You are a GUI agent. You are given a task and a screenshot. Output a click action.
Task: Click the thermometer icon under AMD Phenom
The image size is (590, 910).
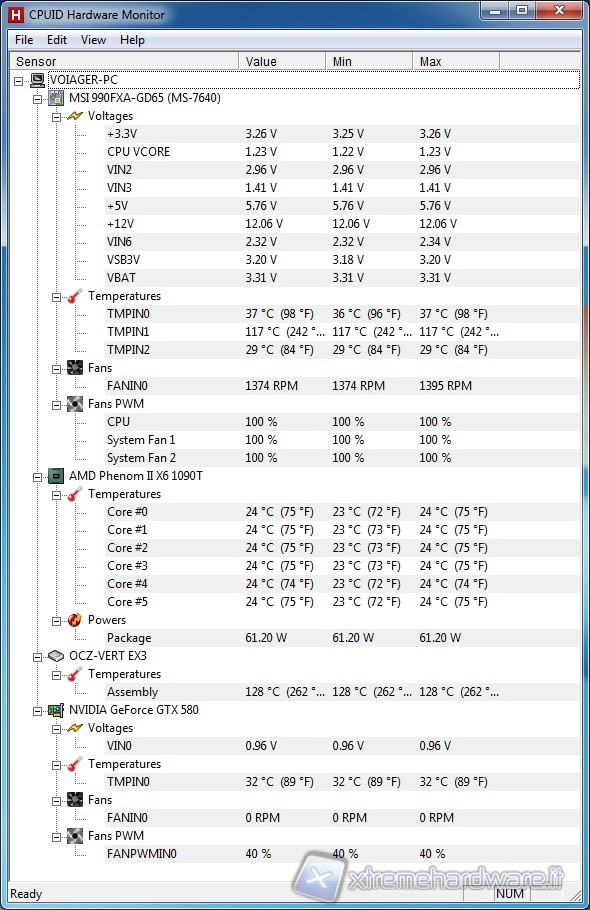pyautogui.click(x=75, y=494)
